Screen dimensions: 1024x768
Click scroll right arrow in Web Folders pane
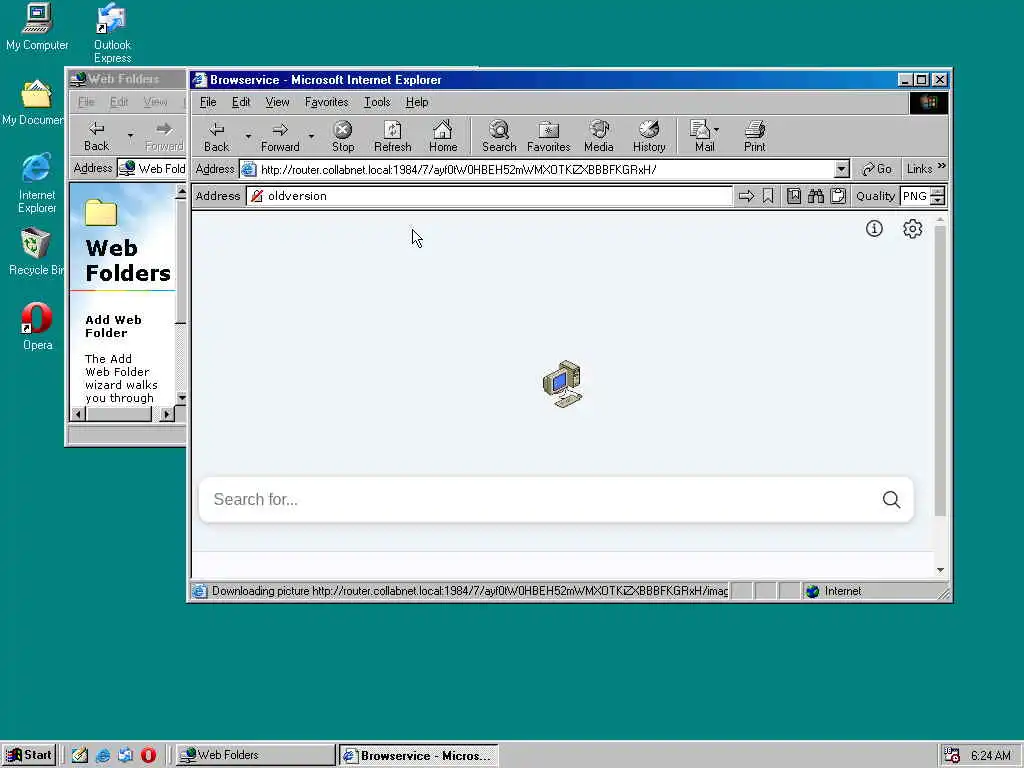pyautogui.click(x=167, y=414)
